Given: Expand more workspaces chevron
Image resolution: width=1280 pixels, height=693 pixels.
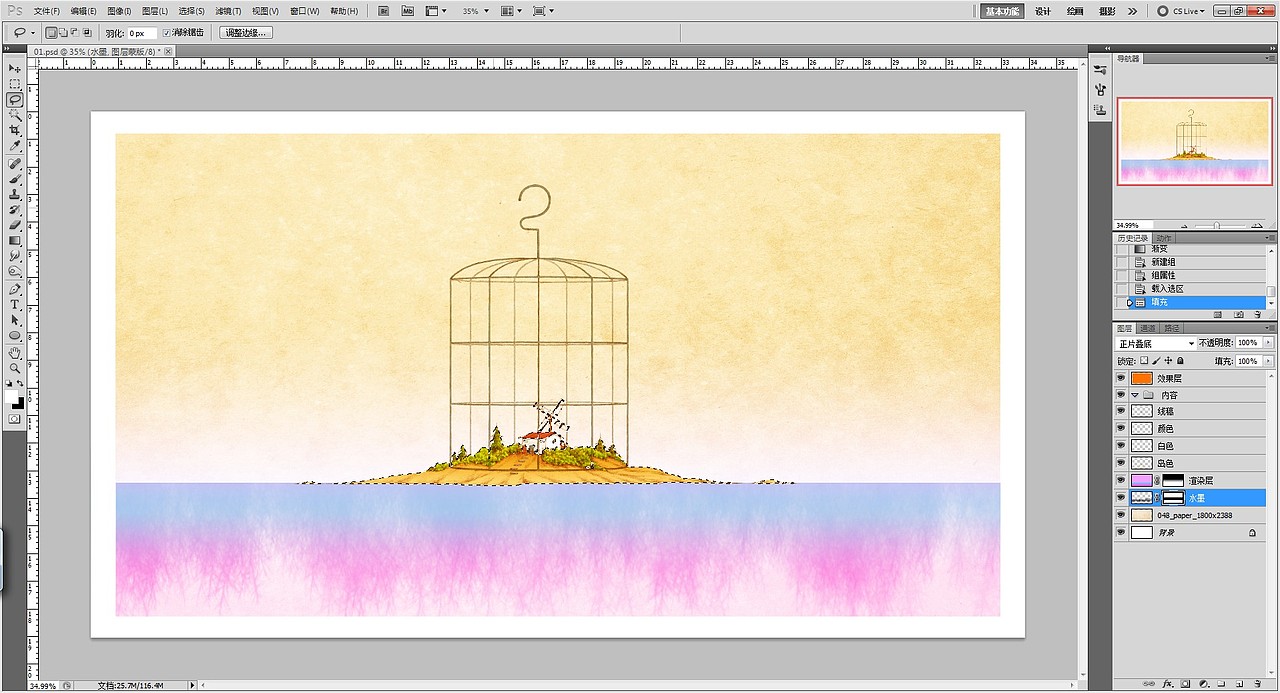Looking at the screenshot, I should 1133,11.
